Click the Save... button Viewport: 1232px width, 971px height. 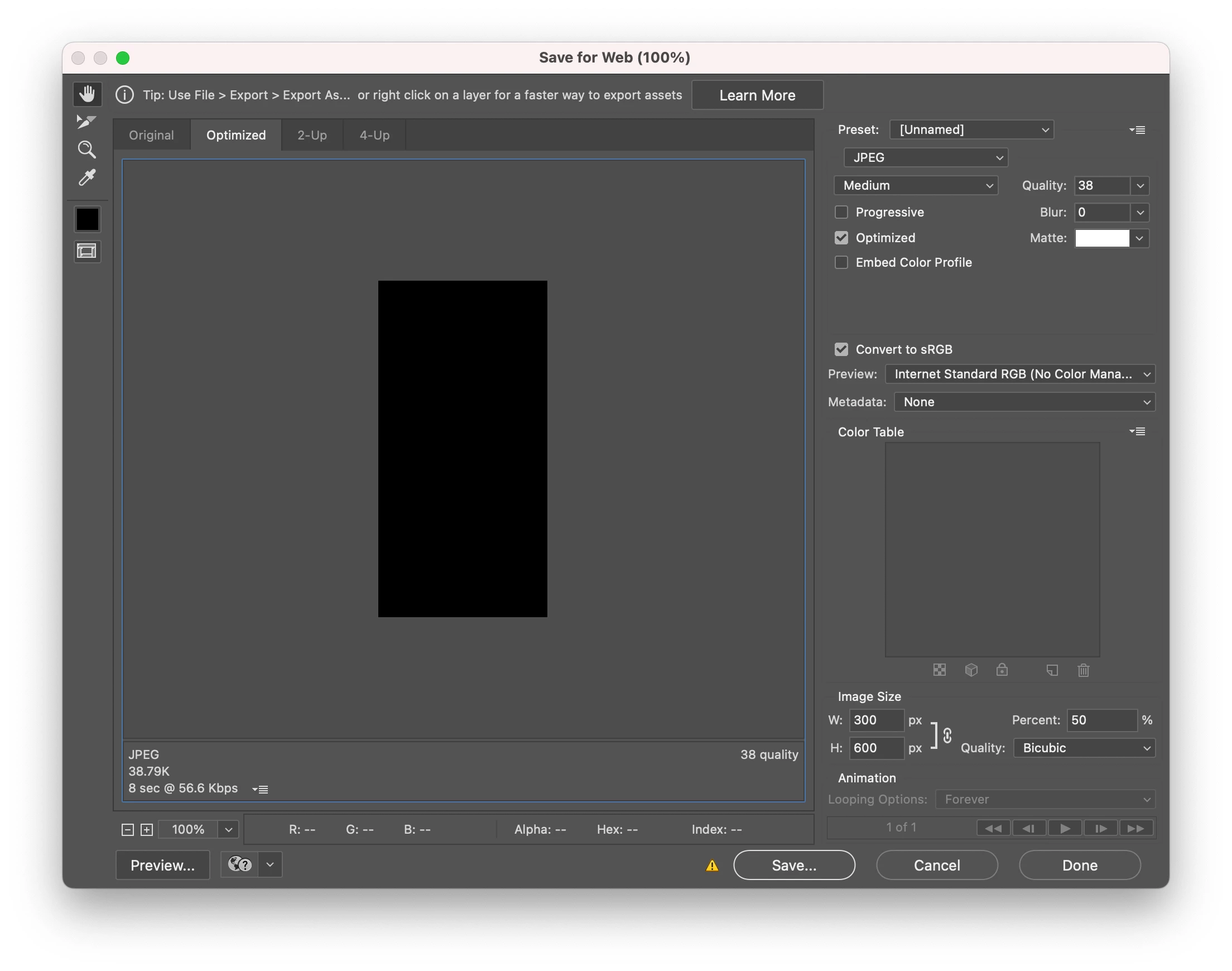(x=794, y=864)
